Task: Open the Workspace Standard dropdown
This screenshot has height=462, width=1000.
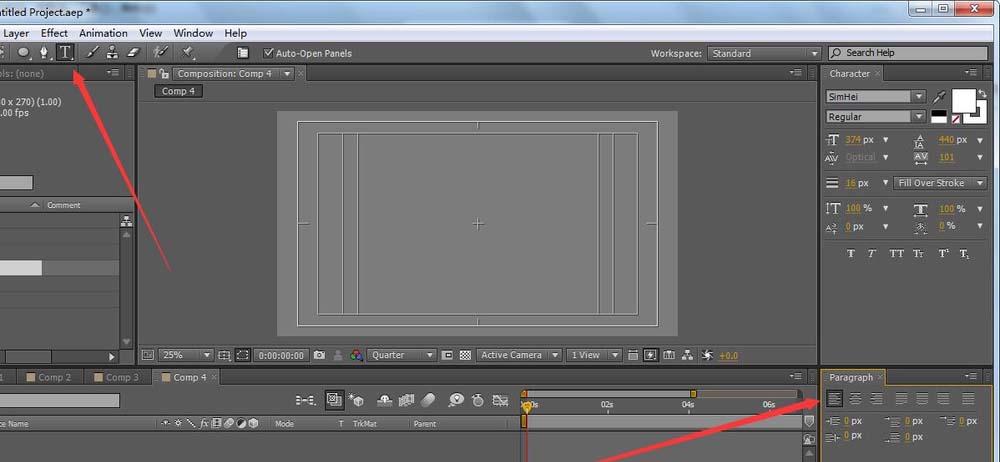Action: point(763,53)
